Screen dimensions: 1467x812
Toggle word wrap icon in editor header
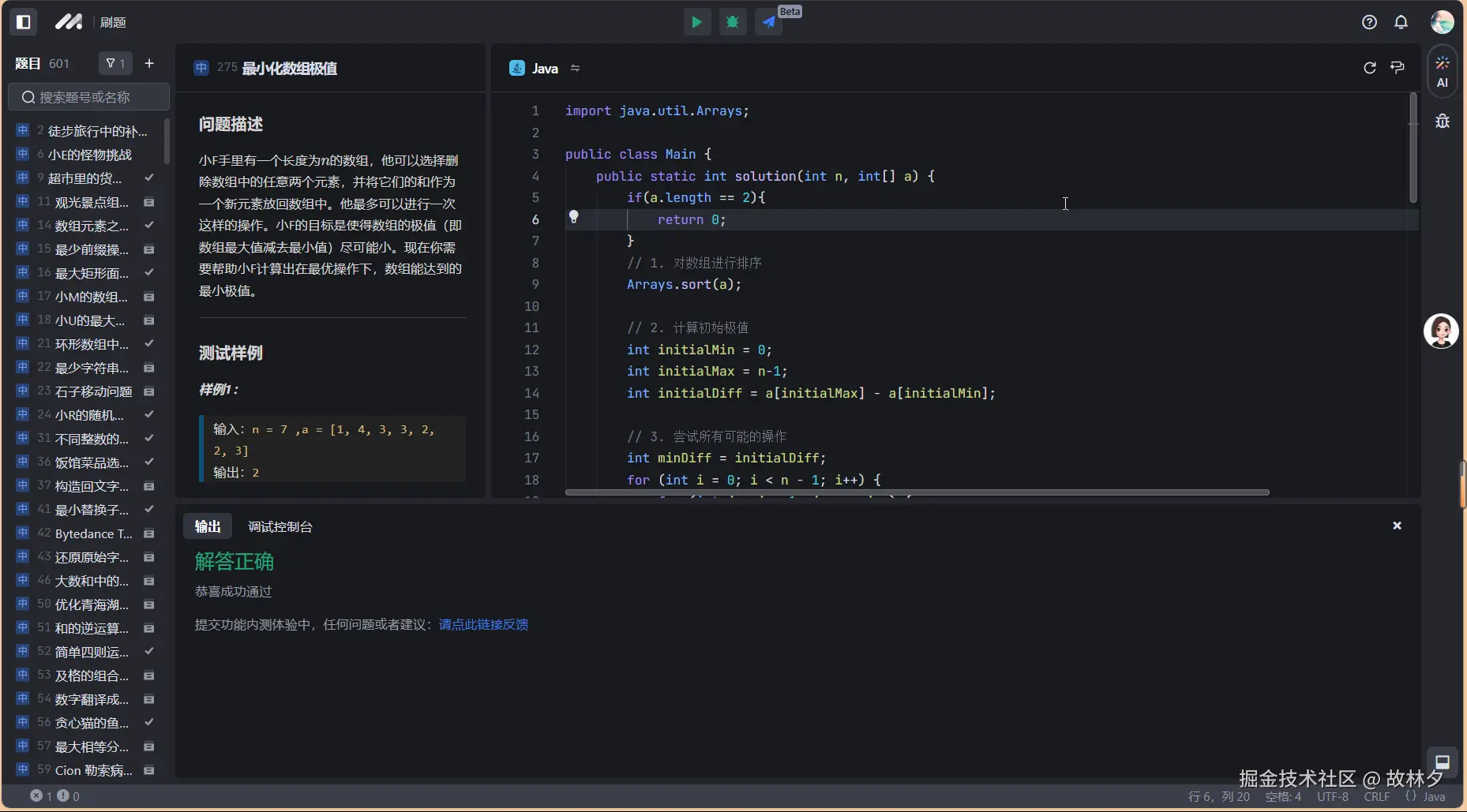pos(1398,68)
